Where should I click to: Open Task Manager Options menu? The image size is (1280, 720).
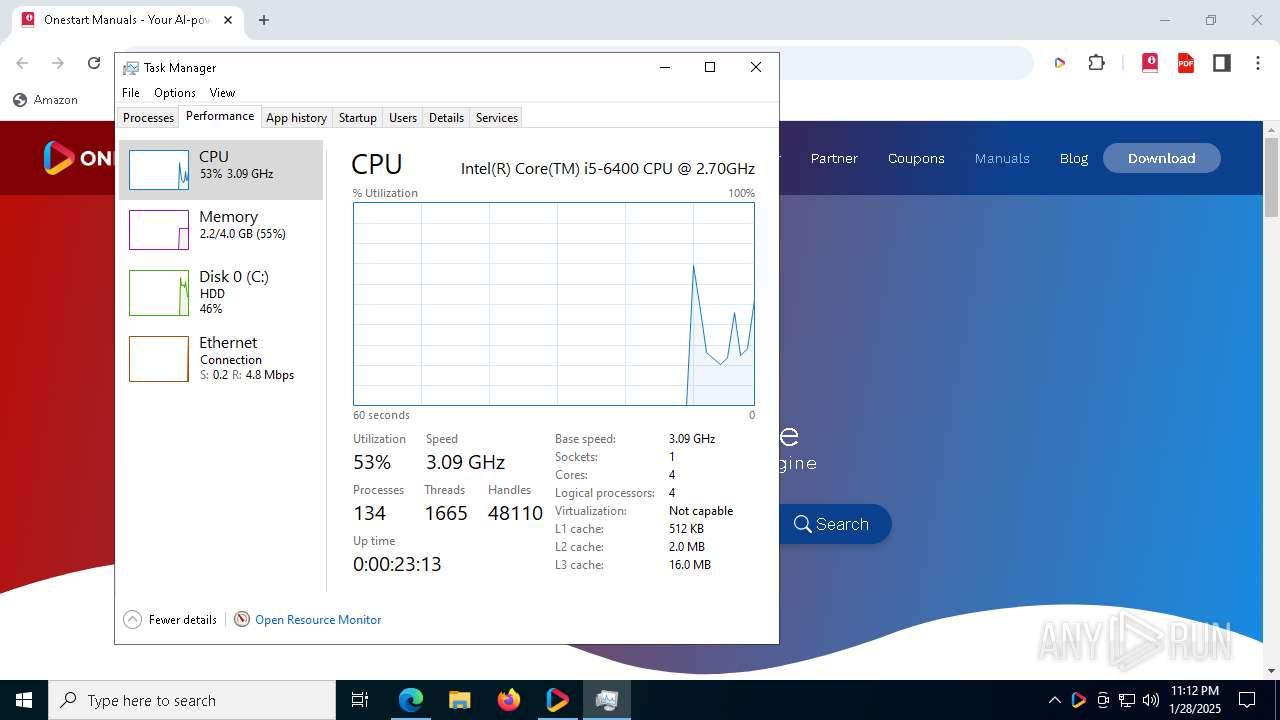point(175,93)
